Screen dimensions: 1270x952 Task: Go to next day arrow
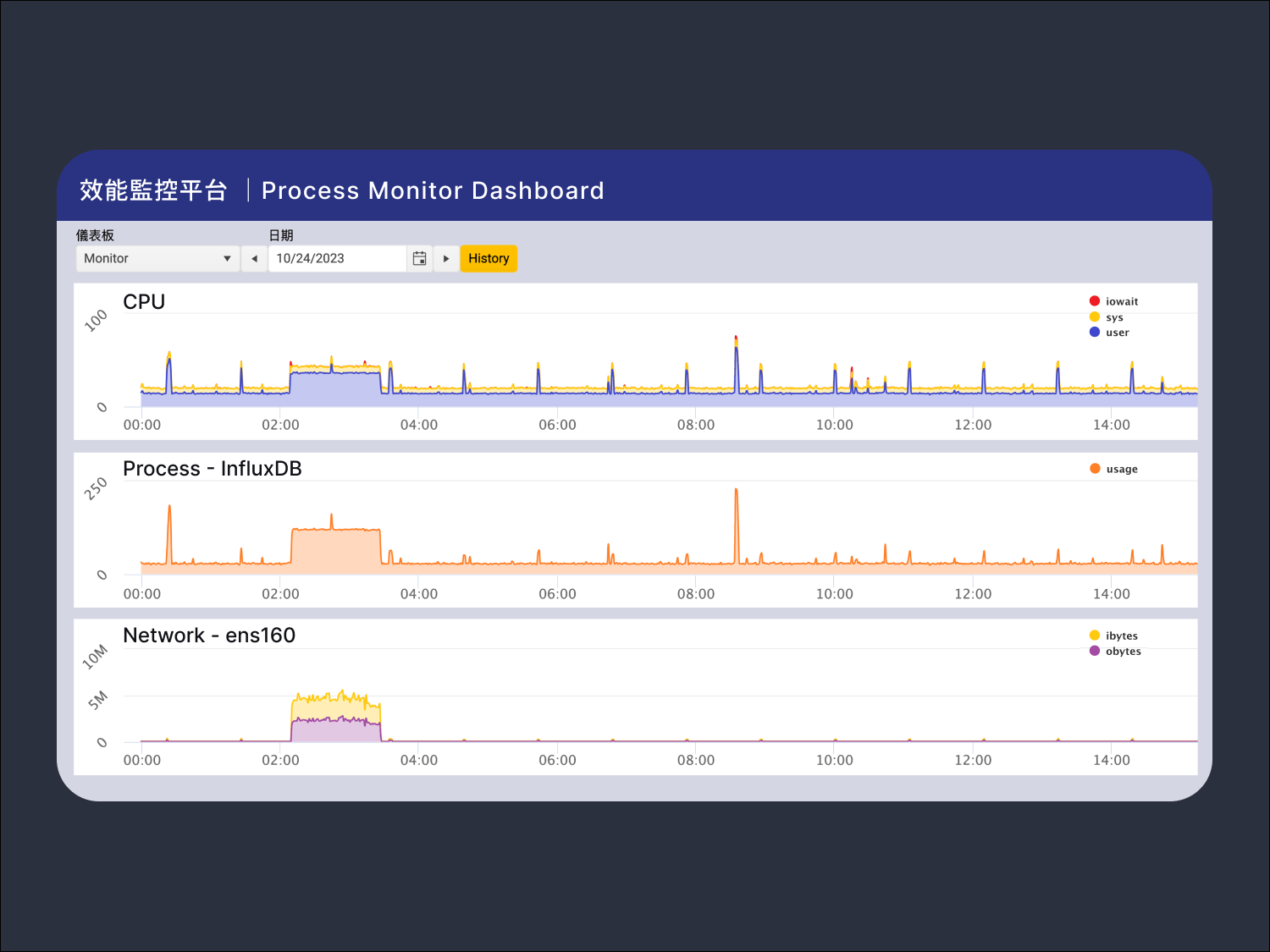(446, 259)
